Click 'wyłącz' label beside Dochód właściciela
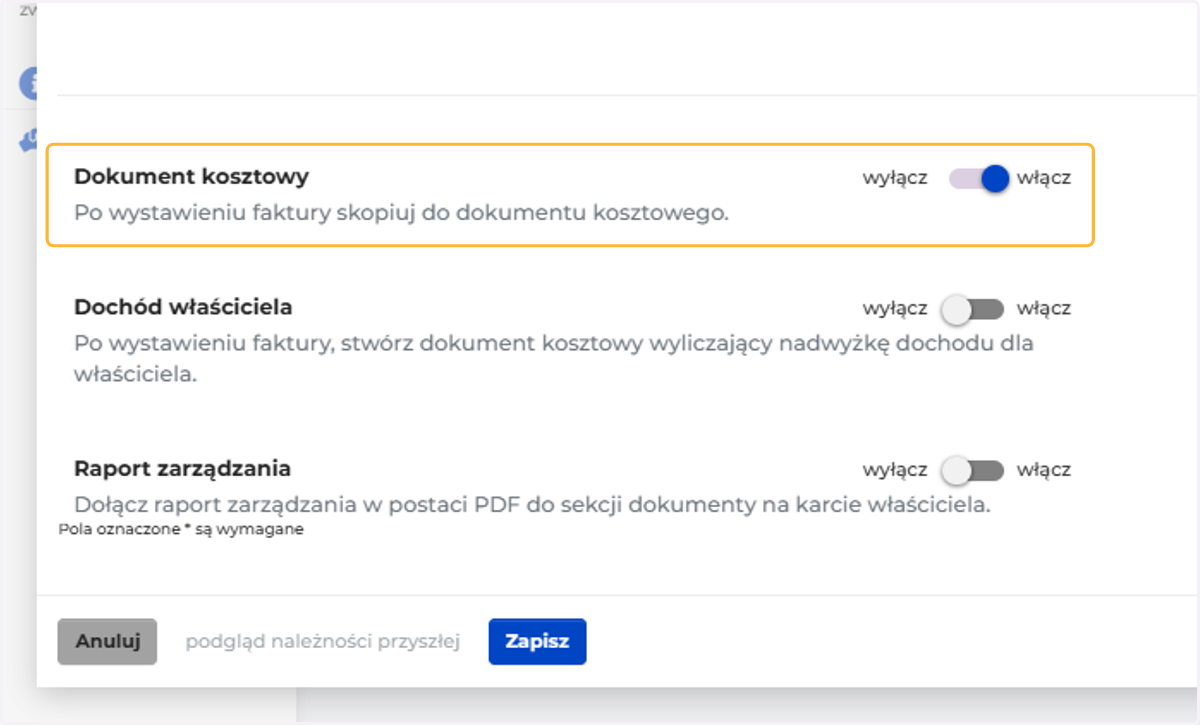The width and height of the screenshot is (1200, 725). [895, 309]
